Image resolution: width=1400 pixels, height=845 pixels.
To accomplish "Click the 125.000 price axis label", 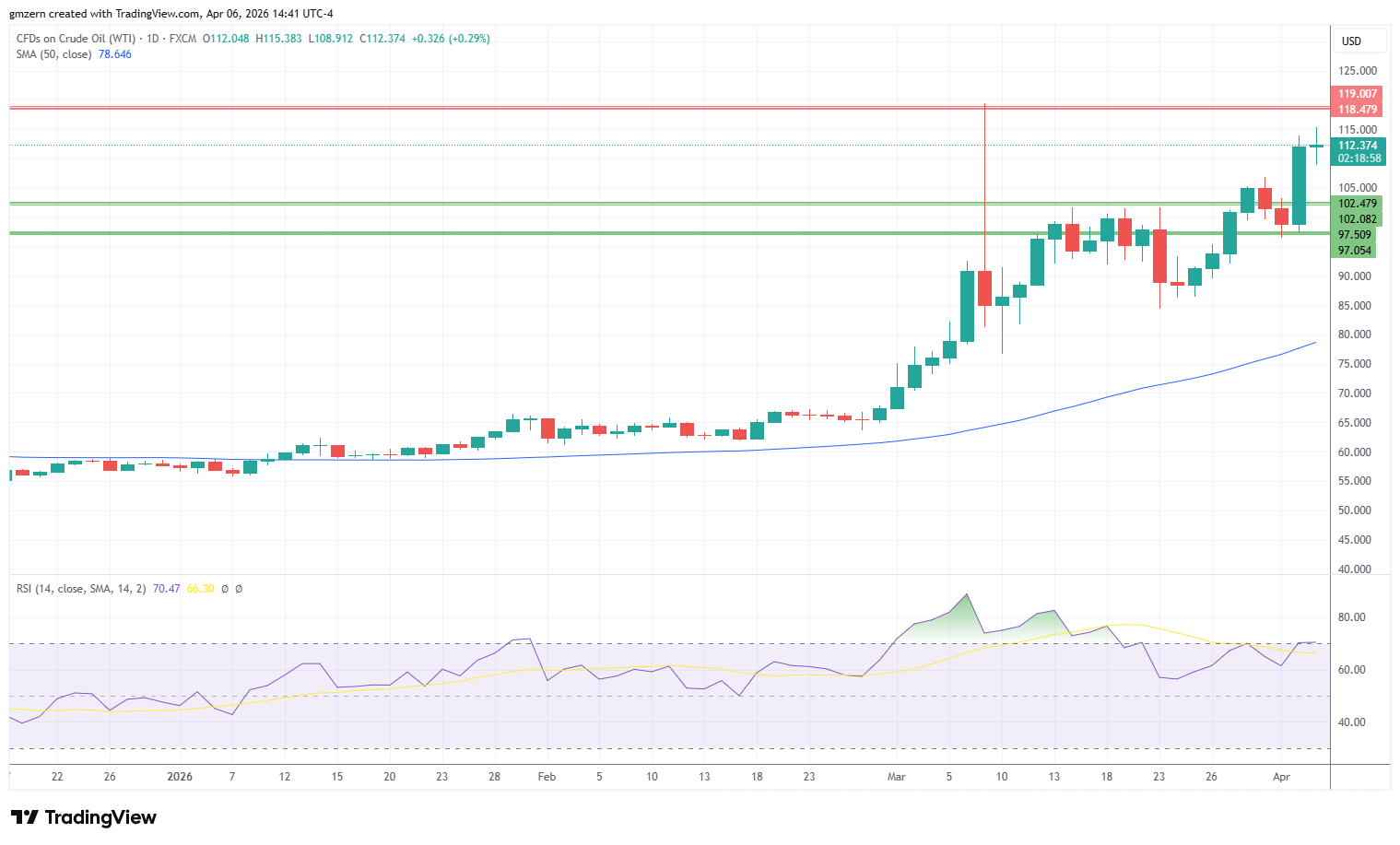I will pos(1358,71).
